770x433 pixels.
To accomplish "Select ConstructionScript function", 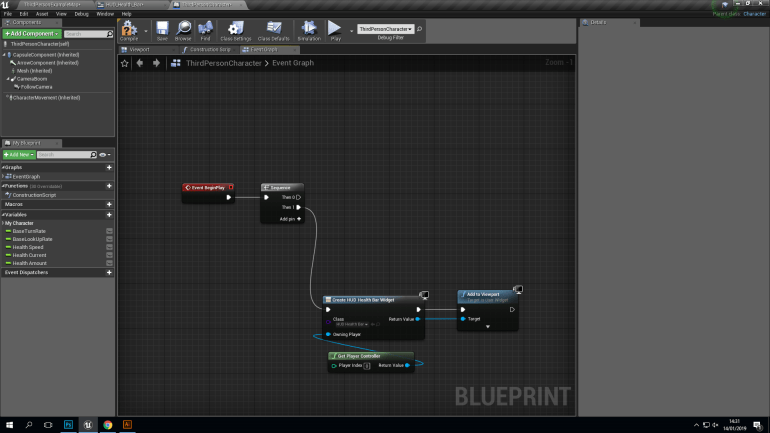I will coord(34,195).
